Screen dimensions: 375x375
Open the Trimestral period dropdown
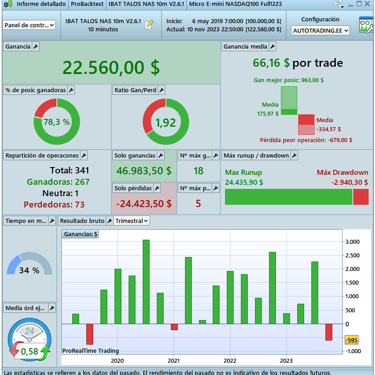(x=132, y=221)
